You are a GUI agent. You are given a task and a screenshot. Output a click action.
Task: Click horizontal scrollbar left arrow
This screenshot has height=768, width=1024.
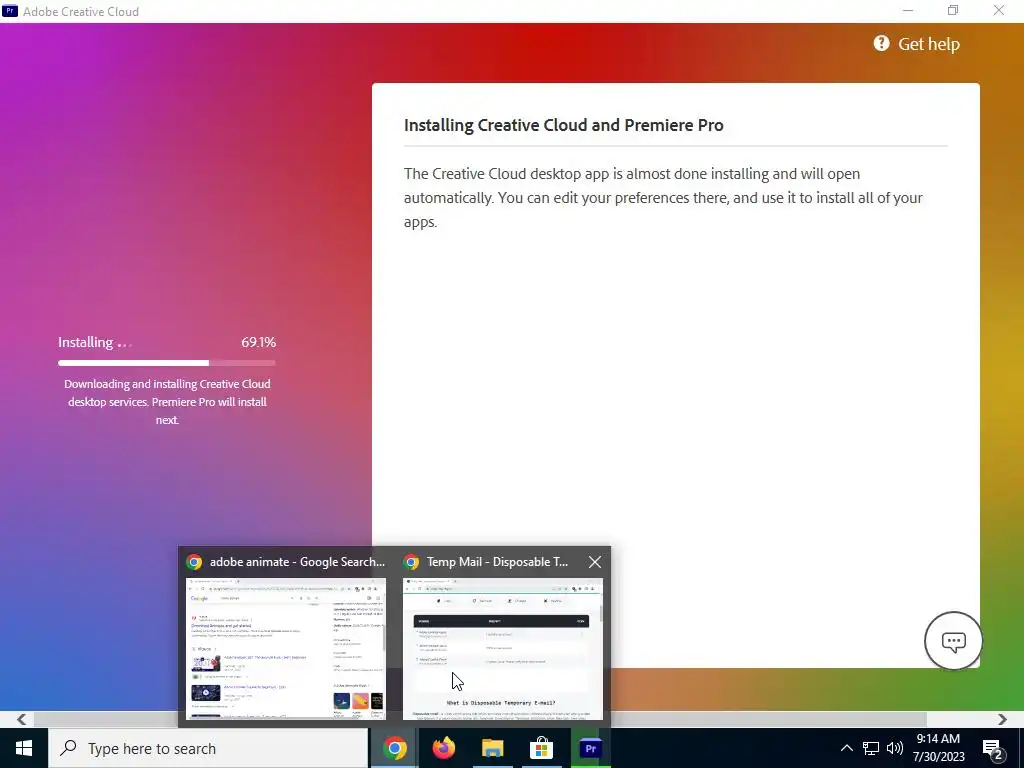(x=21, y=719)
